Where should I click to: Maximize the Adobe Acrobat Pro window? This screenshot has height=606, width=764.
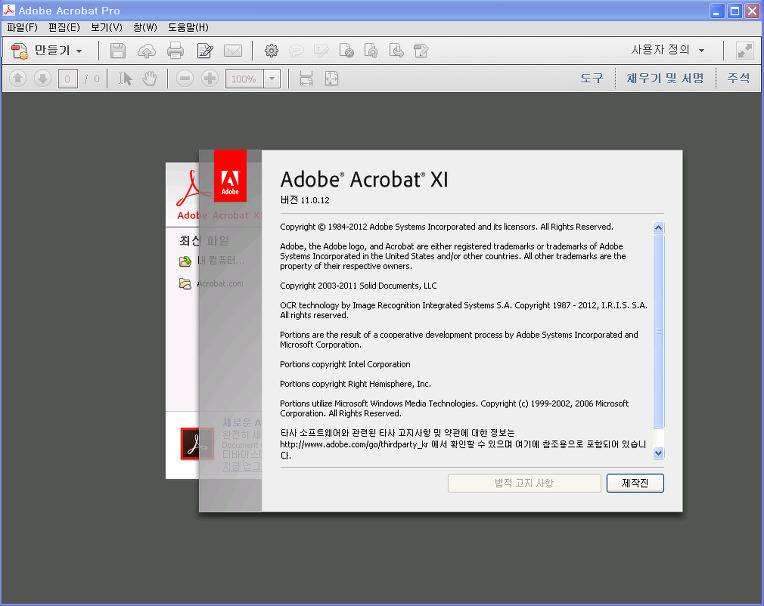tap(734, 11)
